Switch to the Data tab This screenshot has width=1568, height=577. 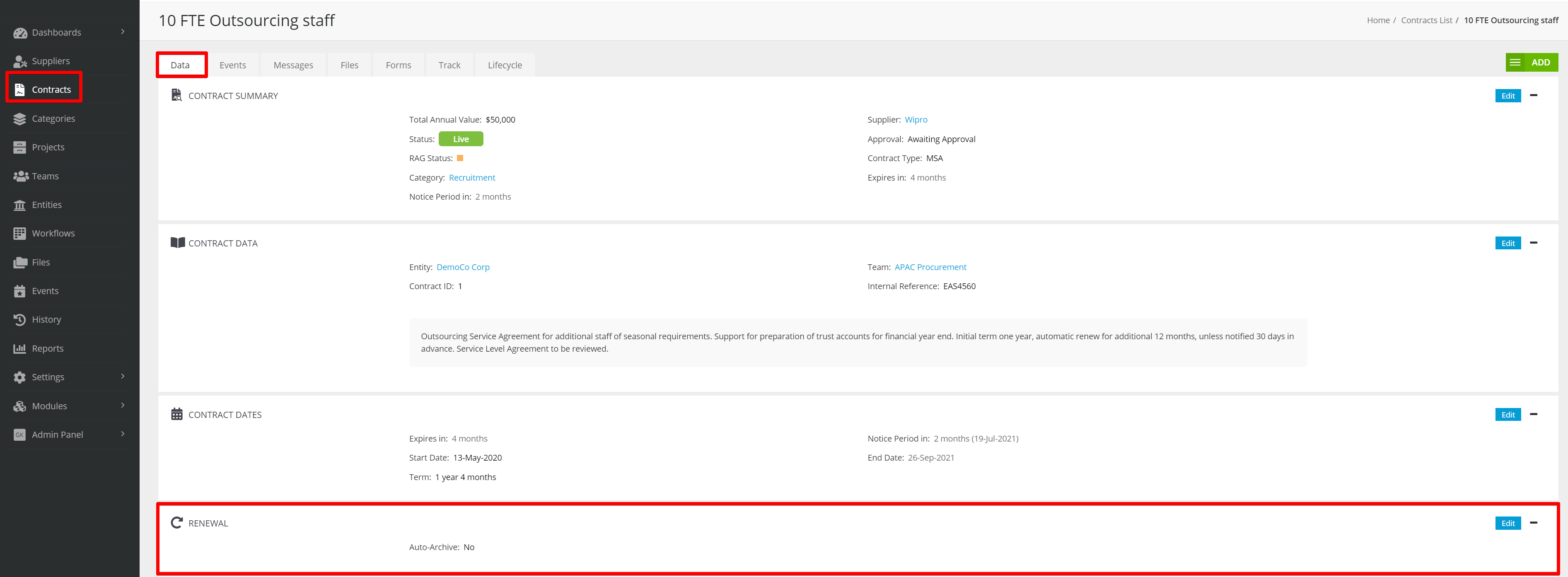180,65
